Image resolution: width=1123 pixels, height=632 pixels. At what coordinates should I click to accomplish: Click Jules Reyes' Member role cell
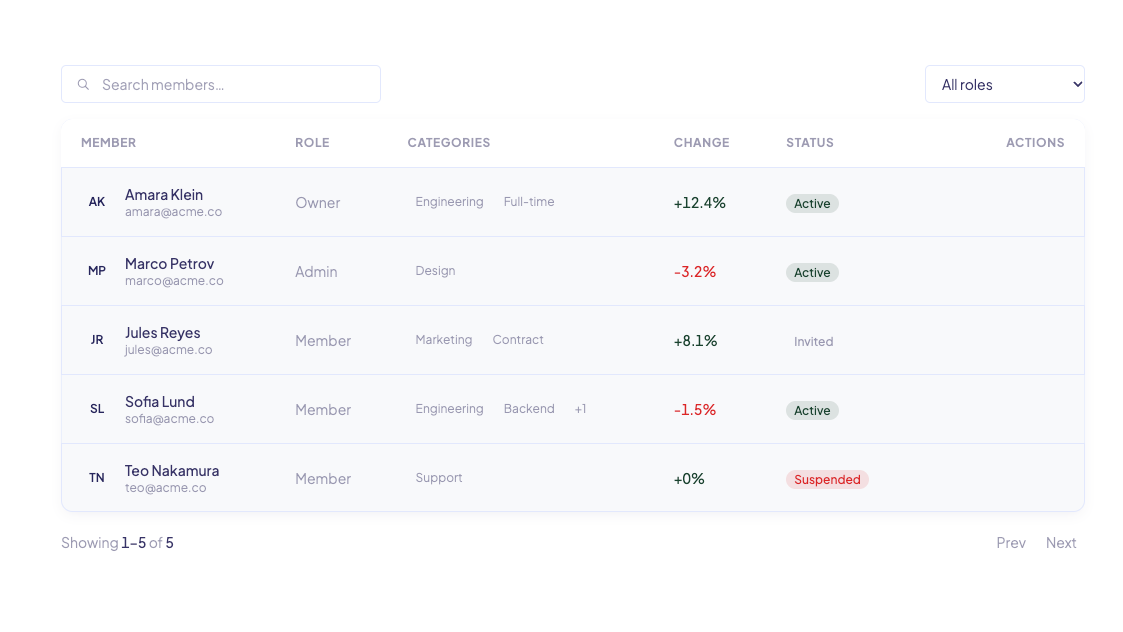(x=323, y=340)
